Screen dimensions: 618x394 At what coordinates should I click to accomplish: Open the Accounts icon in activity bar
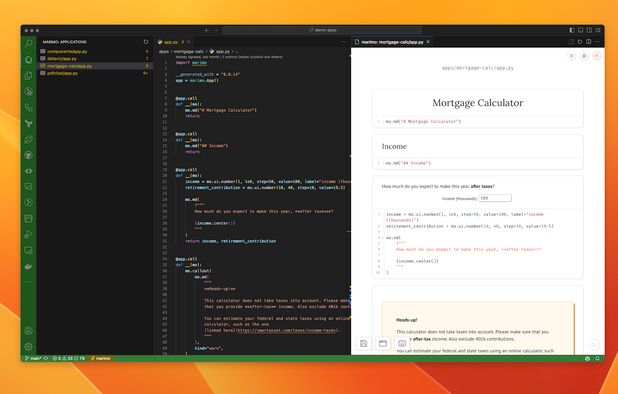click(28, 331)
